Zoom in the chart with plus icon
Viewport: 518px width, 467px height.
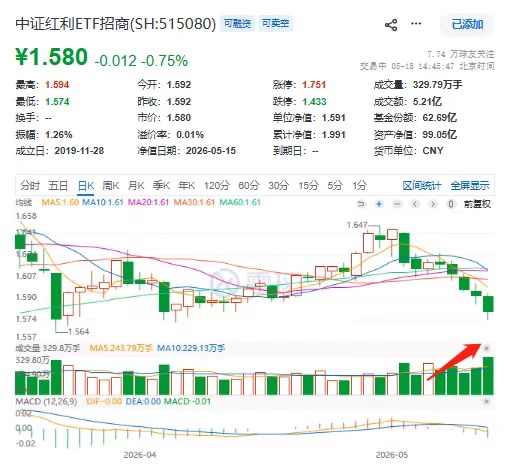(x=379, y=204)
